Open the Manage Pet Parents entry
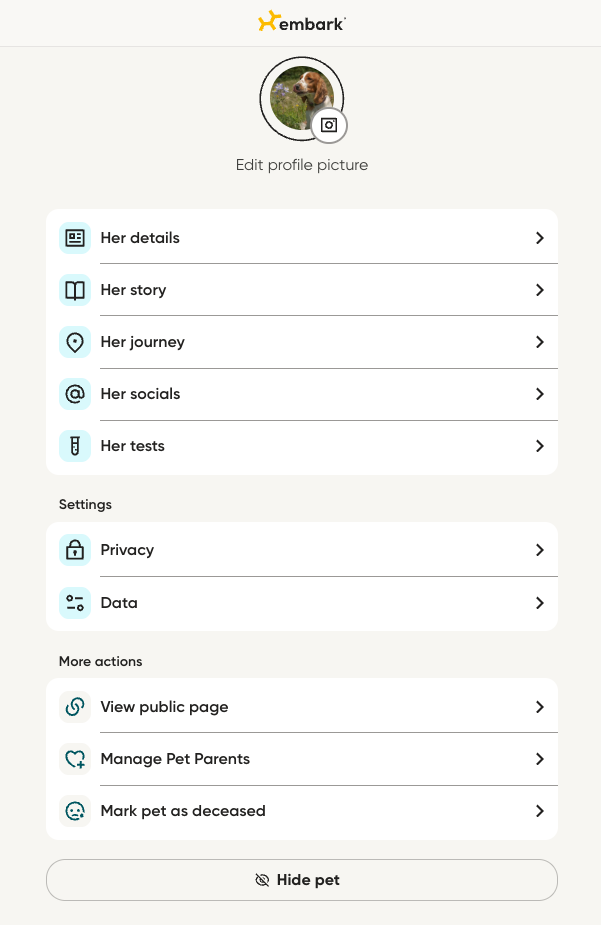601x925 pixels. coord(302,759)
